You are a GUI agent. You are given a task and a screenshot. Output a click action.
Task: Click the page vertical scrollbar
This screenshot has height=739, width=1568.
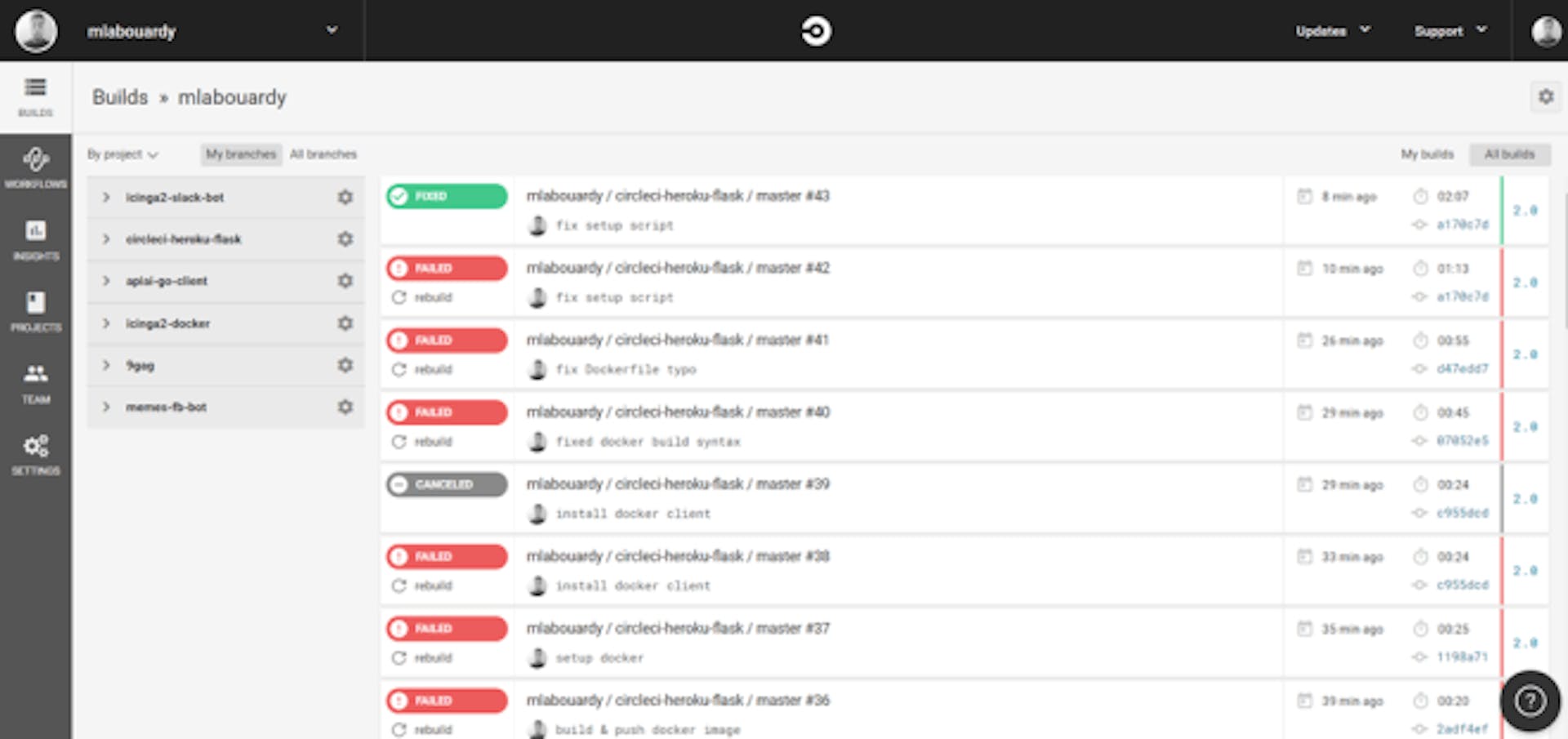1564,261
